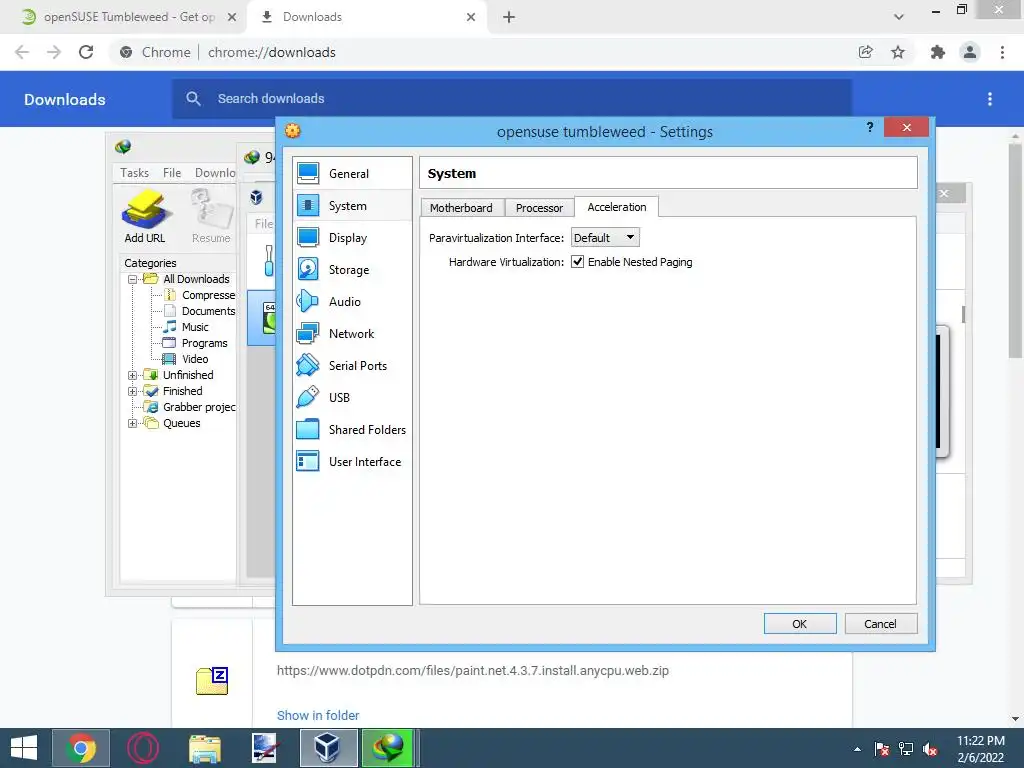
Task: Open Paravirtualization Interface dropdown
Action: click(x=605, y=238)
